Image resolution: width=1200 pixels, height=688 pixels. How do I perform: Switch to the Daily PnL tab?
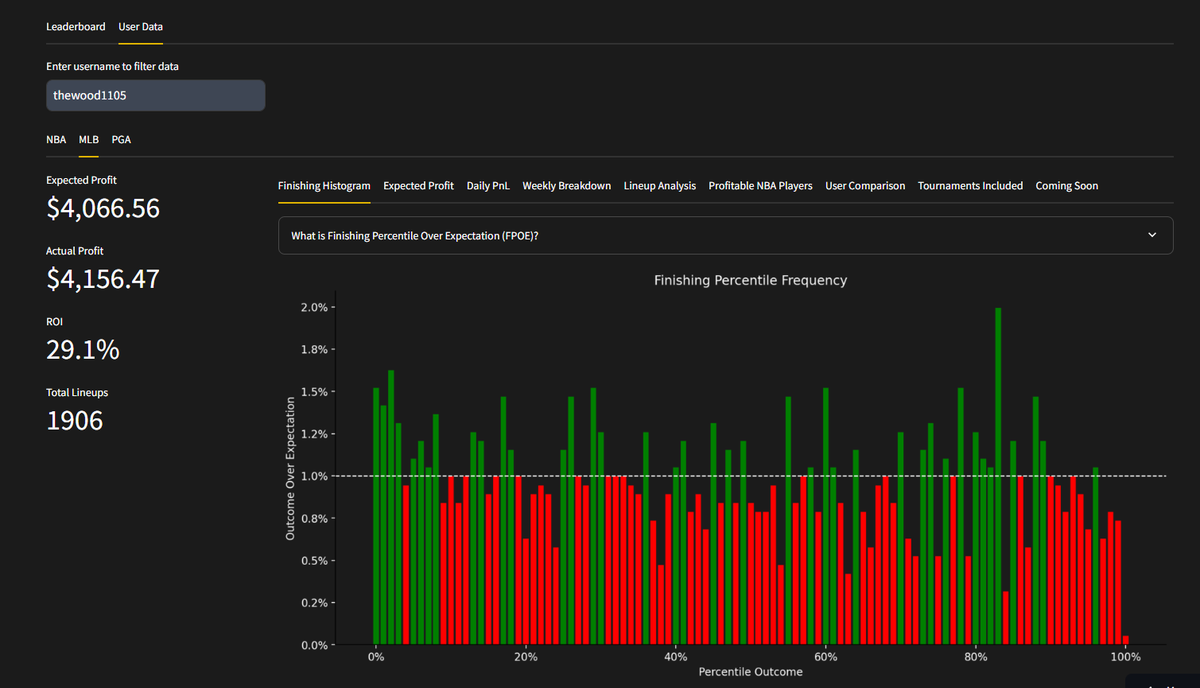(x=488, y=186)
